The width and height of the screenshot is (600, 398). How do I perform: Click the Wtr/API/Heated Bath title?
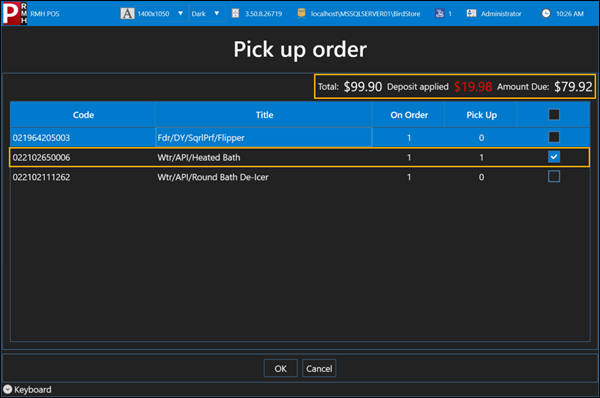point(199,157)
